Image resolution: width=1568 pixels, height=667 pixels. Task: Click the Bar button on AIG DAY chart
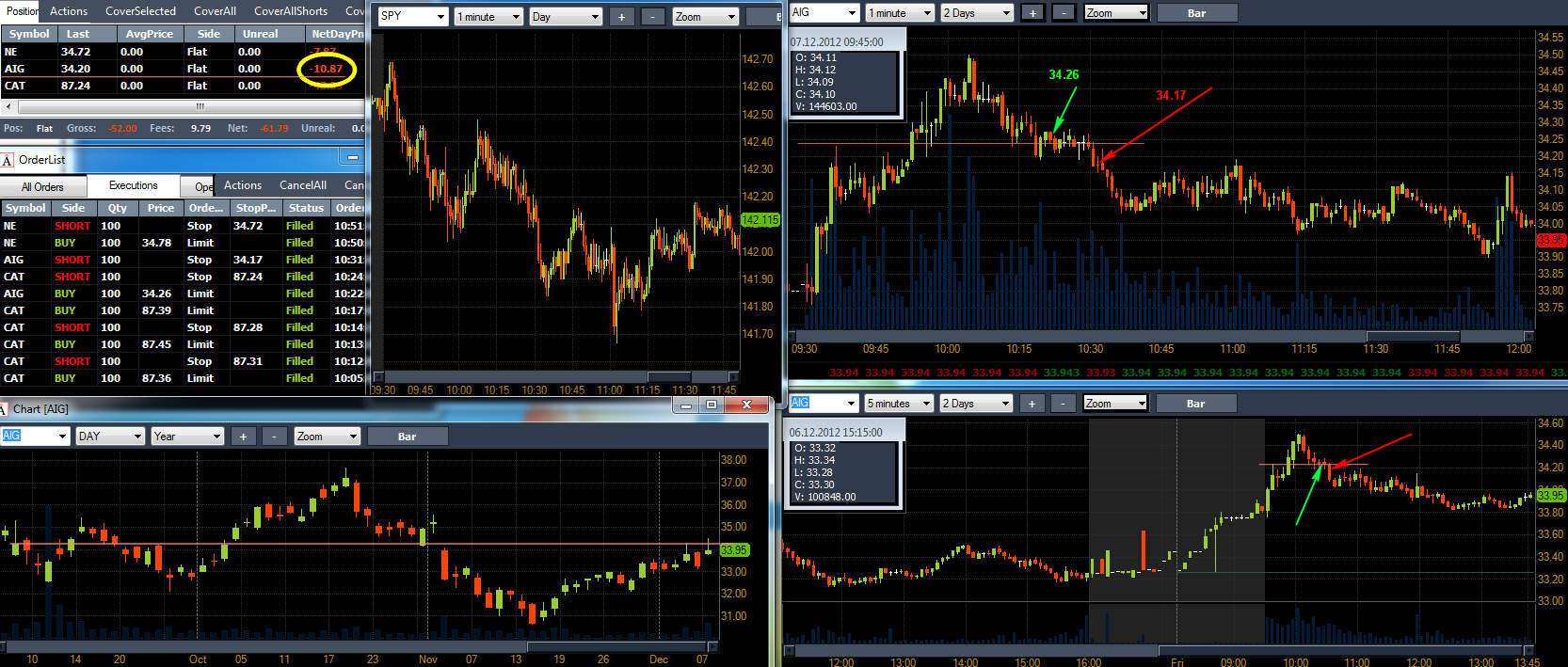(x=407, y=437)
